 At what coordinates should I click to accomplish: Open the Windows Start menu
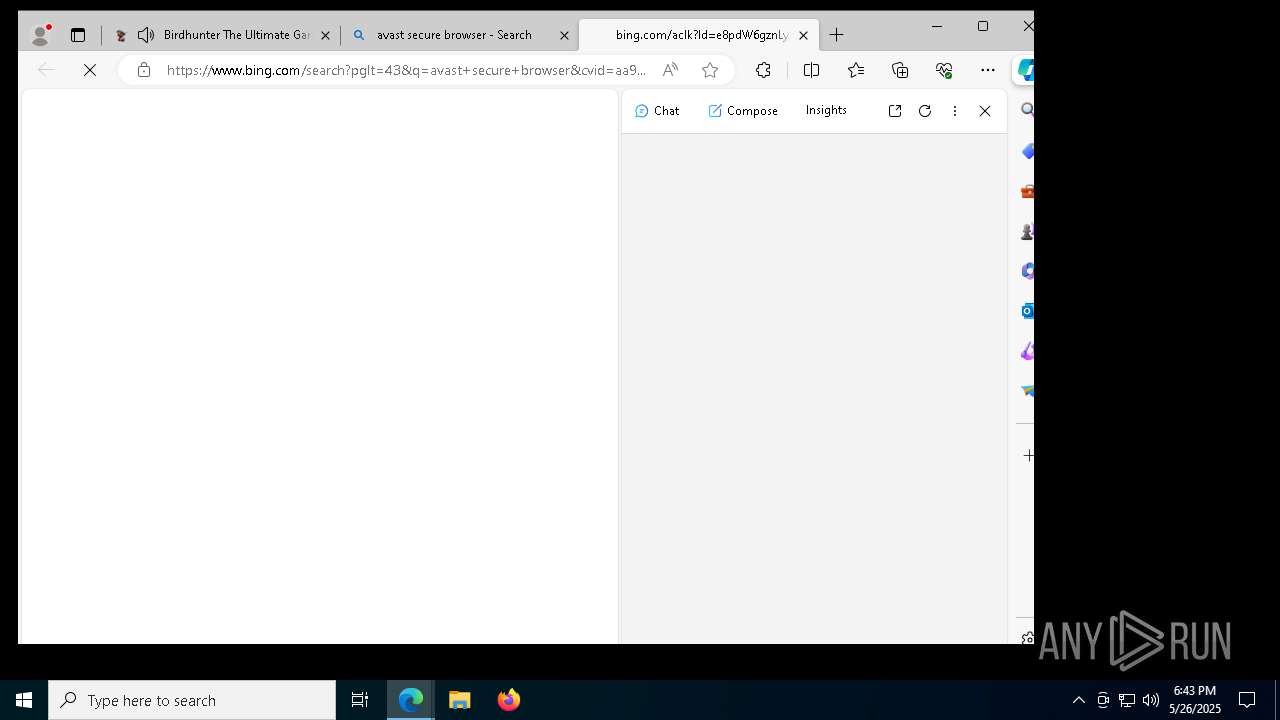tap(24, 700)
